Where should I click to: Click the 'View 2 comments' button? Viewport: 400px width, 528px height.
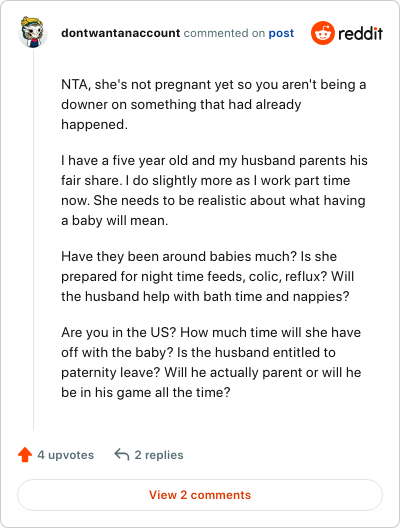(200, 495)
